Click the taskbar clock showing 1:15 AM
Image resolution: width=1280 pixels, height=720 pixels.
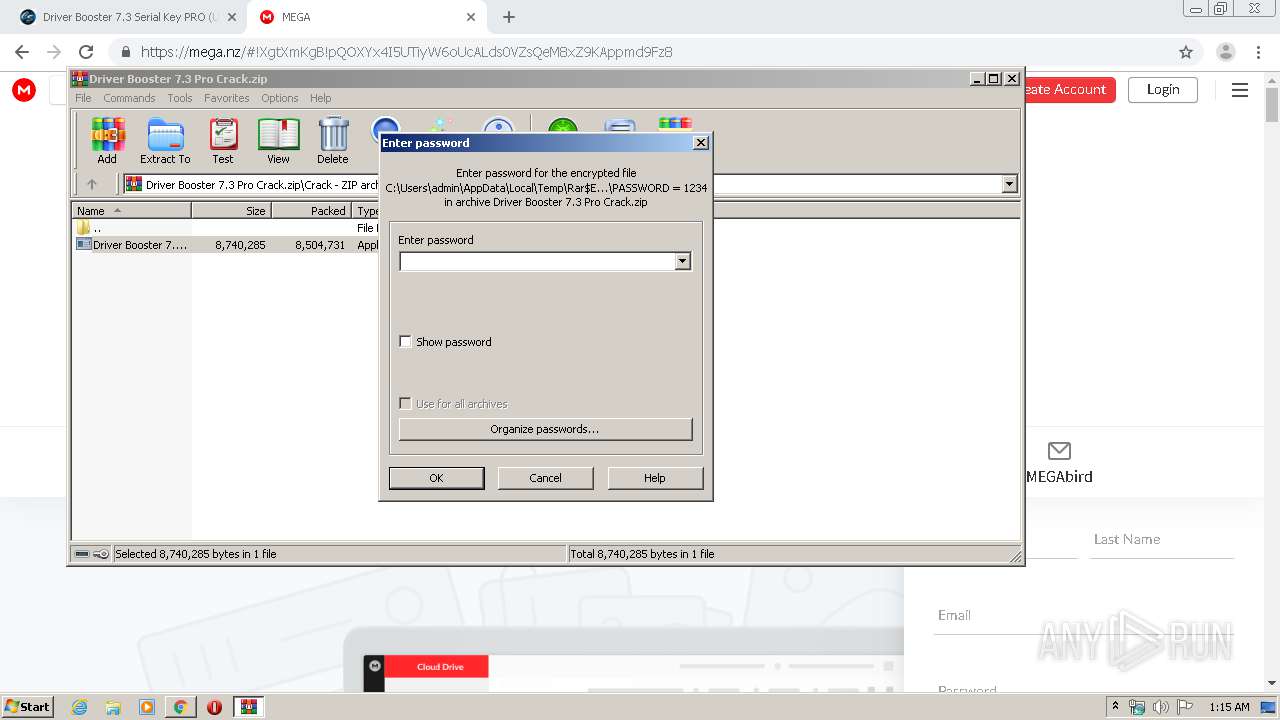point(1229,707)
